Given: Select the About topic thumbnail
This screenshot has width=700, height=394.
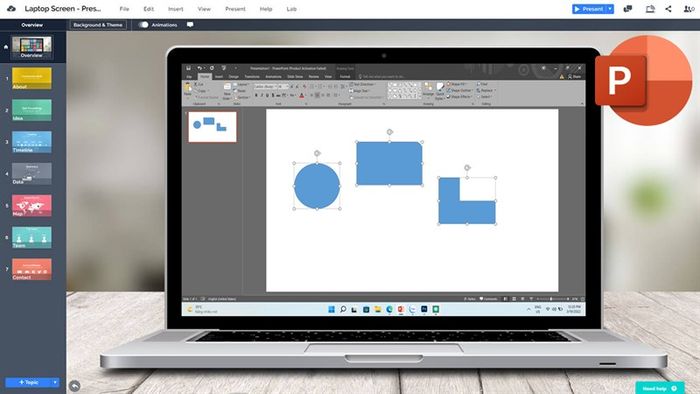Looking at the screenshot, I should [32, 79].
